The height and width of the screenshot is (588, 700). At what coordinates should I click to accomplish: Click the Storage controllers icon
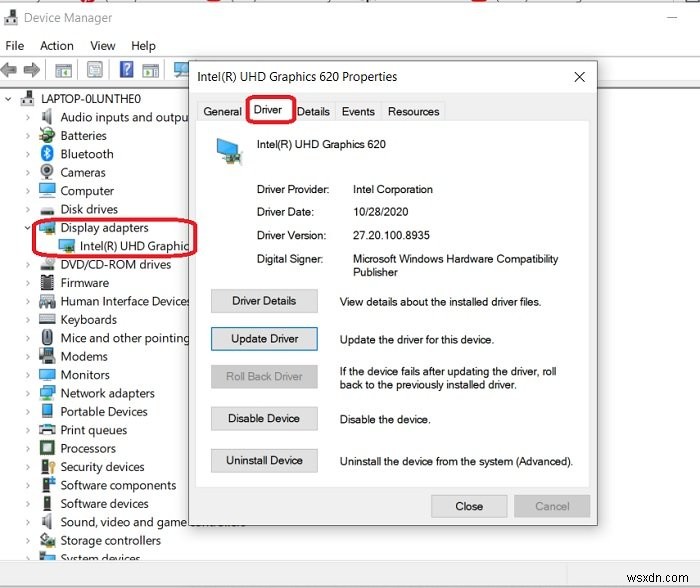pyautogui.click(x=47, y=540)
